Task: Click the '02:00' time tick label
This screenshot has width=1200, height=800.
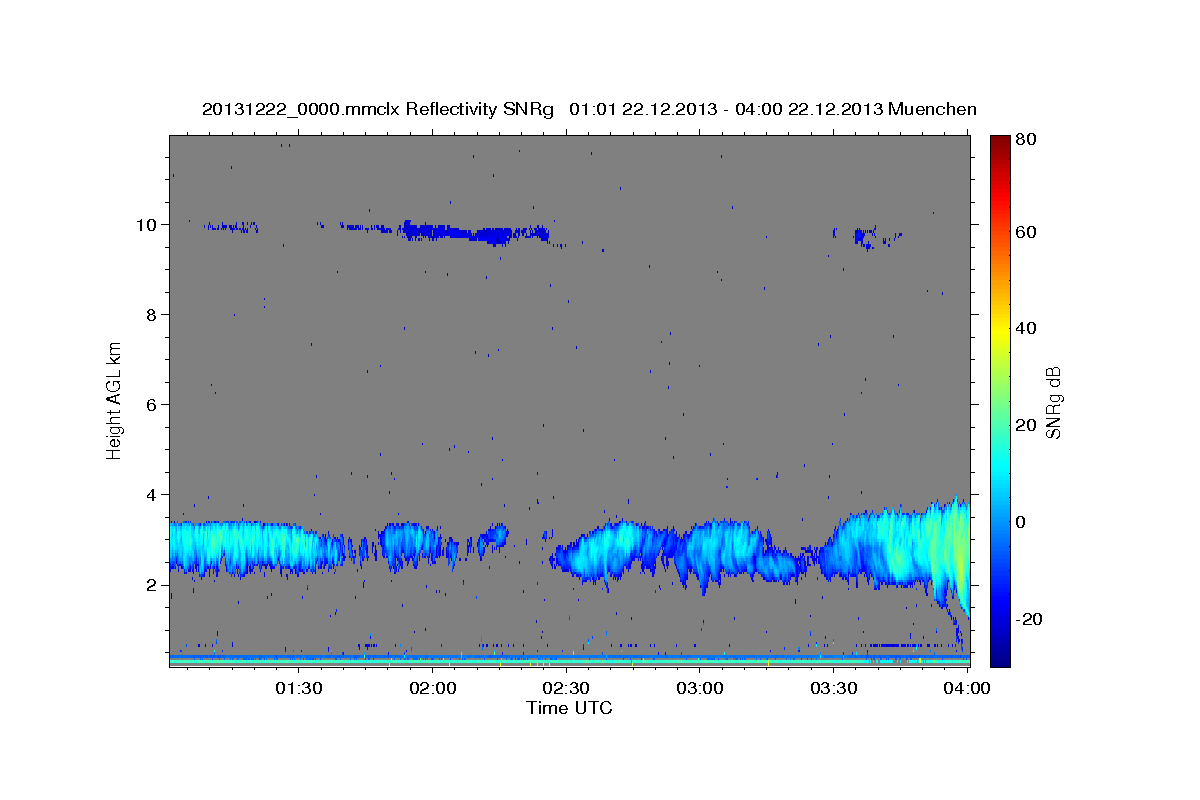Action: tap(433, 688)
